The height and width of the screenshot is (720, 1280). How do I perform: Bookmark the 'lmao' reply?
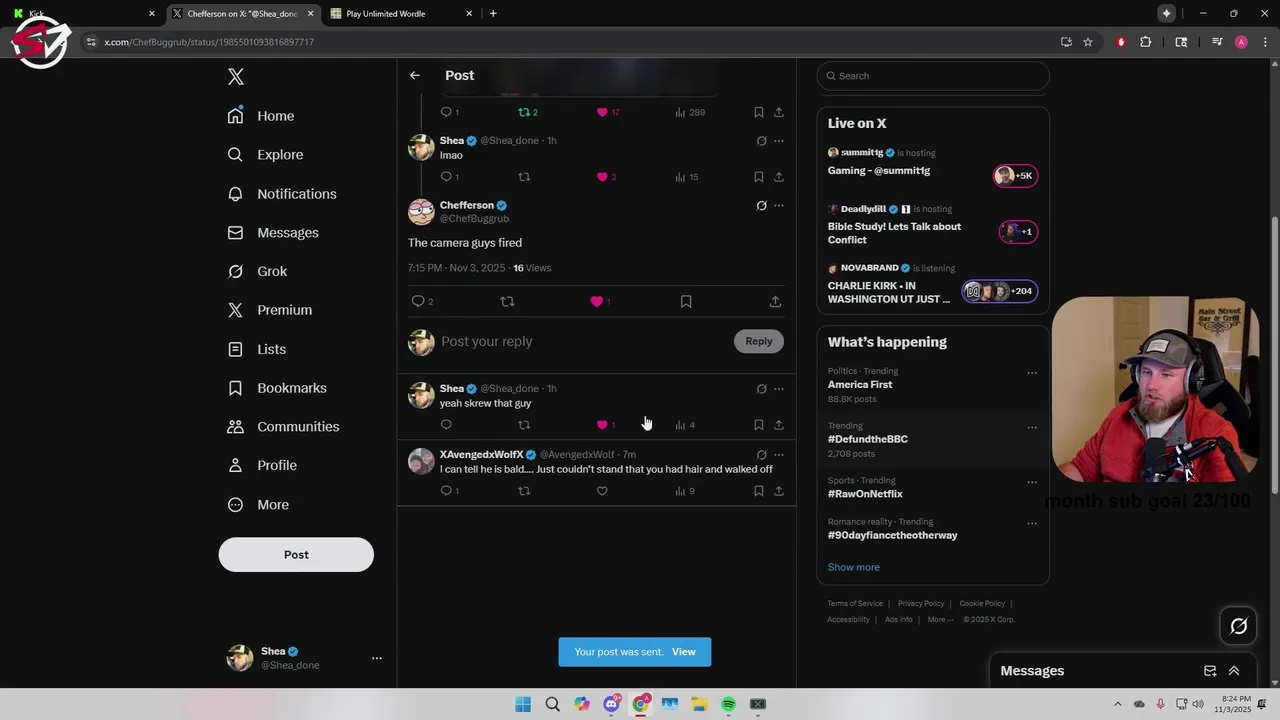pyautogui.click(x=759, y=177)
